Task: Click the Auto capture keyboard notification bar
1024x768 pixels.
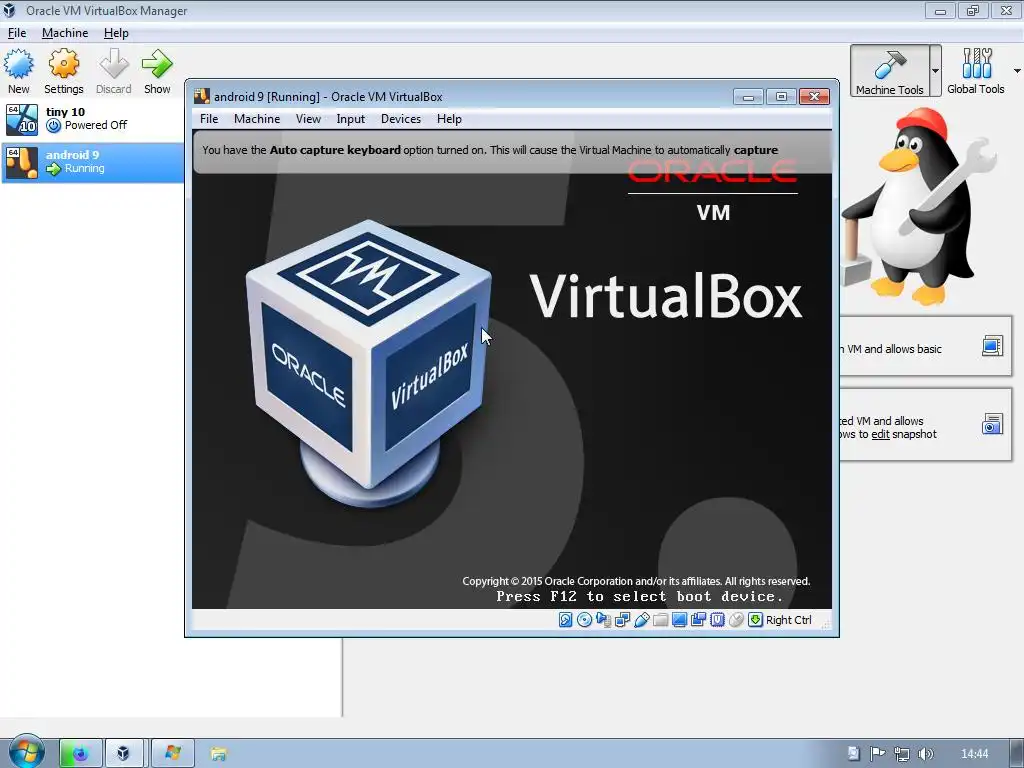Action: tap(512, 150)
